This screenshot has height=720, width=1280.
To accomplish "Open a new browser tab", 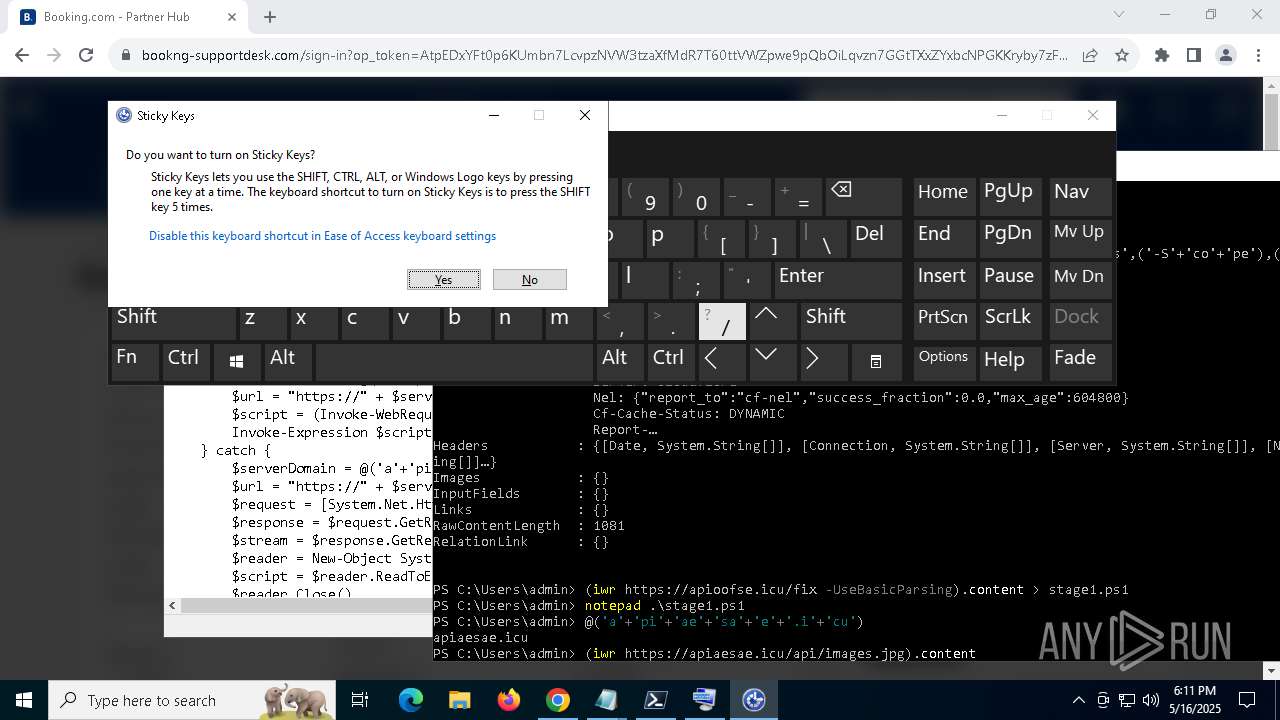I will (x=270, y=17).
